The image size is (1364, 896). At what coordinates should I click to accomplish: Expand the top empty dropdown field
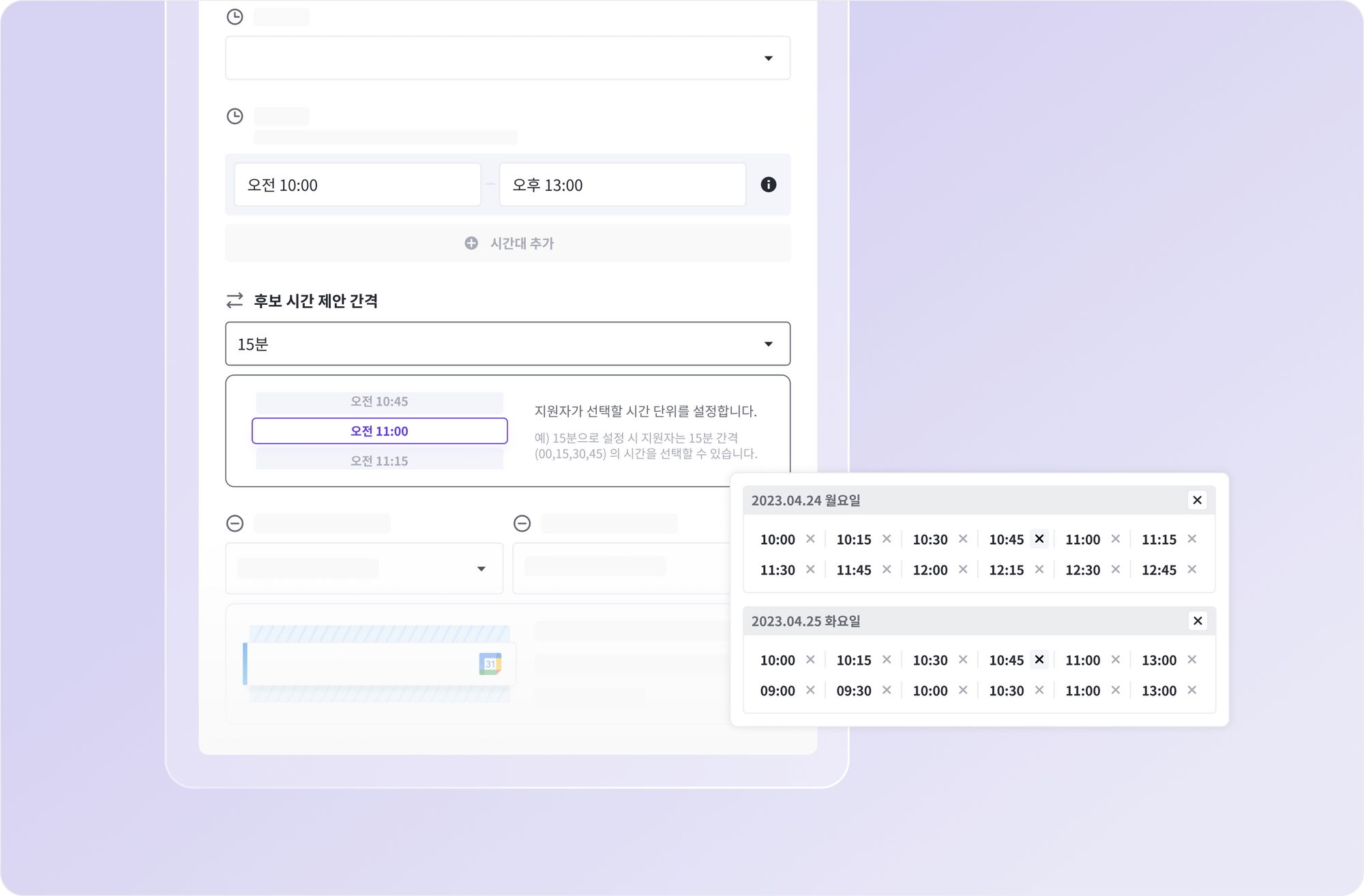point(507,58)
